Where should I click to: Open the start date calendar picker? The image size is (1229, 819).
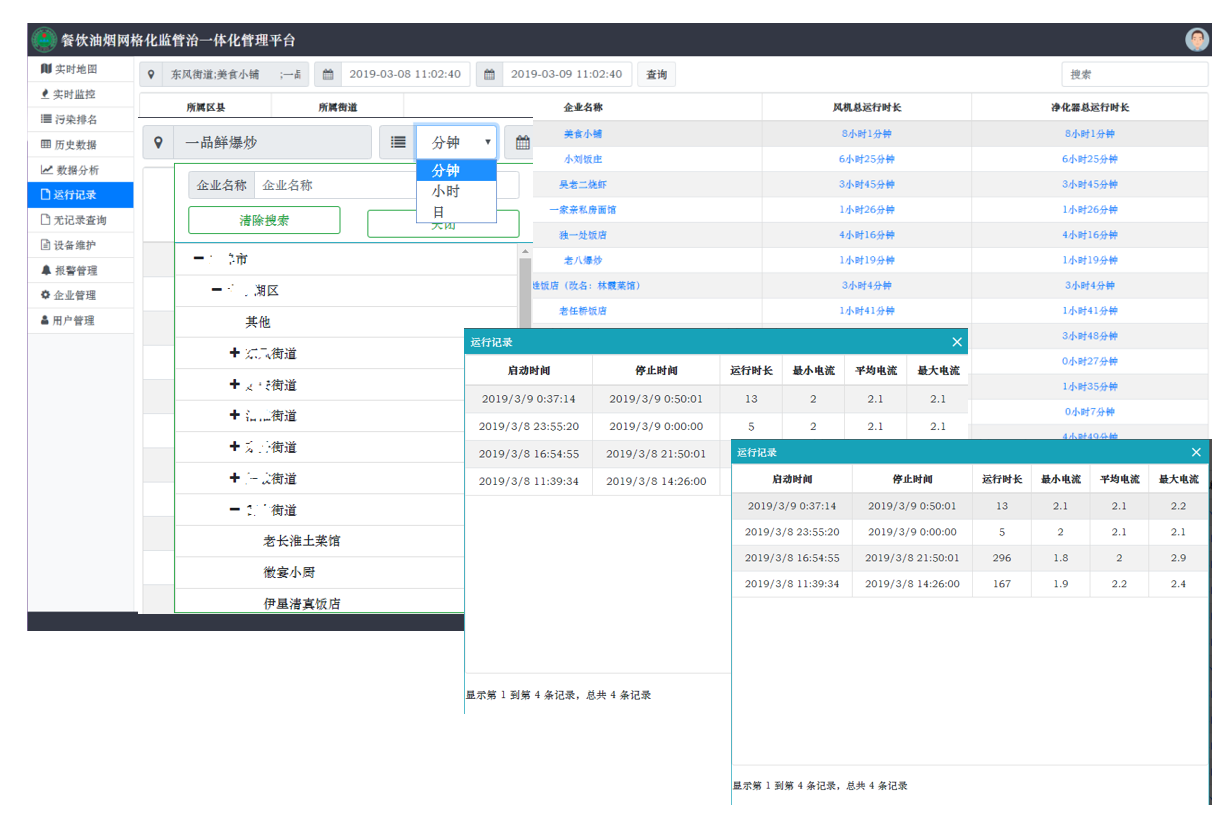click(x=328, y=73)
